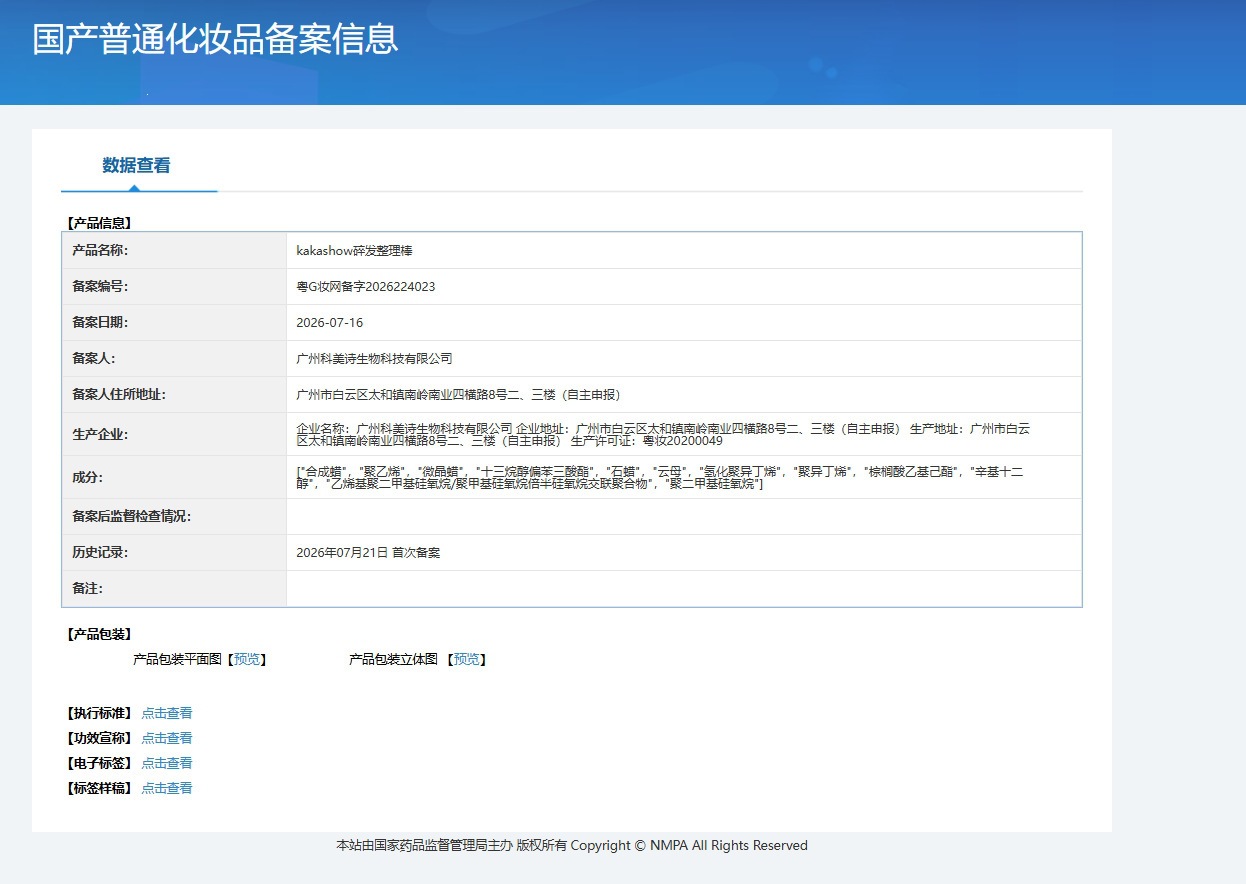Click the 生产企业 row label
The height and width of the screenshot is (884, 1246).
tap(101, 434)
